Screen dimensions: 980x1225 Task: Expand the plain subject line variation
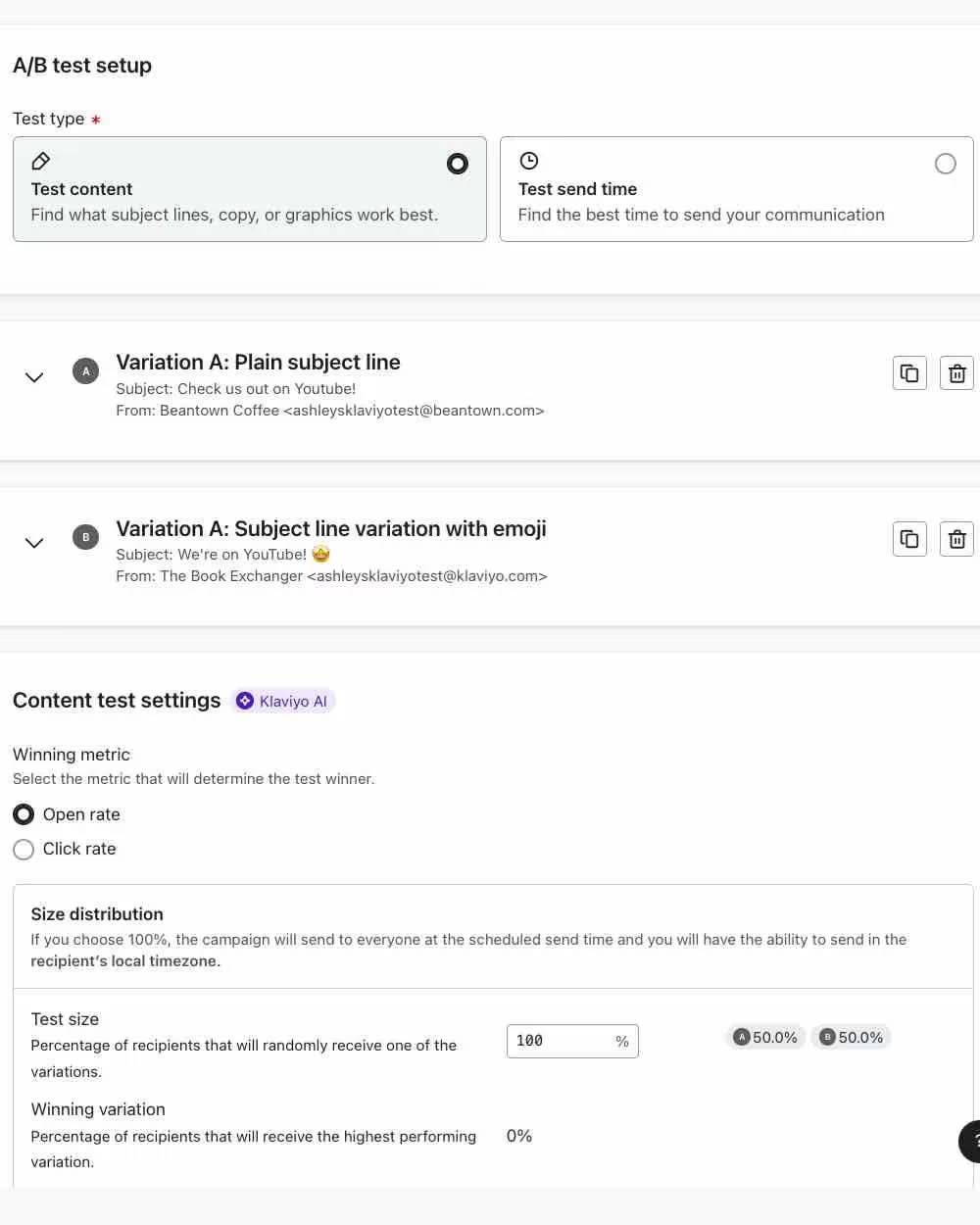tap(34, 377)
